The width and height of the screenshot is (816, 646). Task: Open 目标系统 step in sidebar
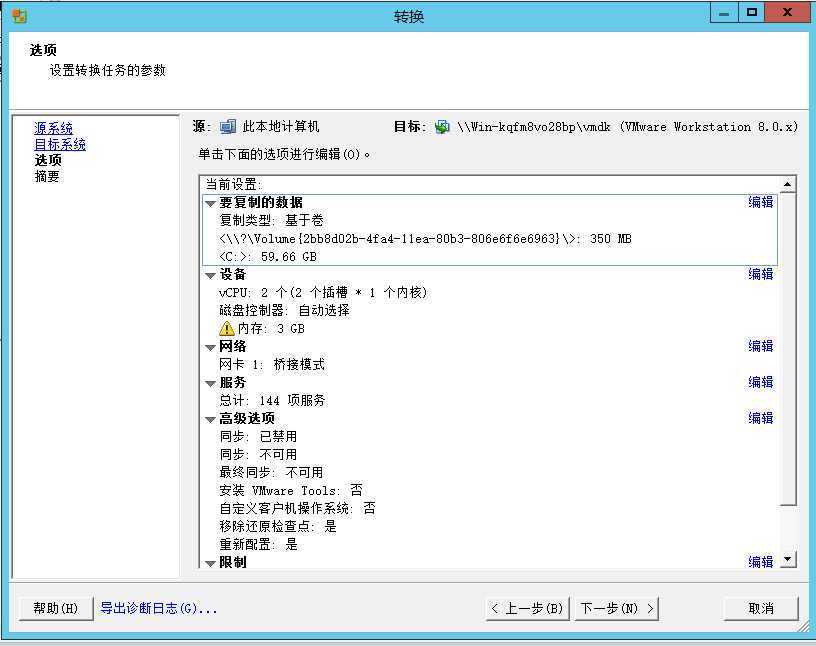(60, 144)
